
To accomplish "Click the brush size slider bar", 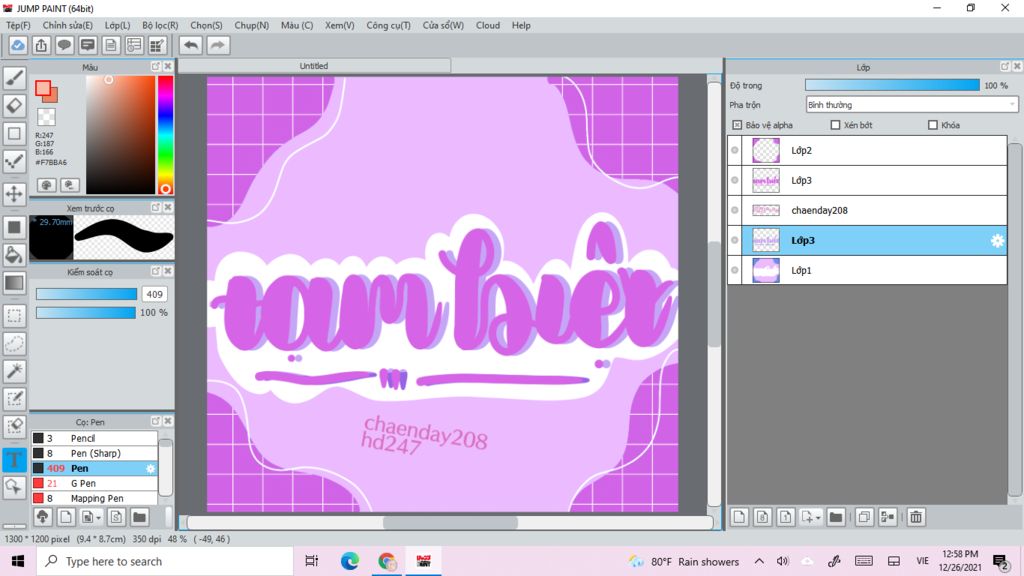I will 86,295.
